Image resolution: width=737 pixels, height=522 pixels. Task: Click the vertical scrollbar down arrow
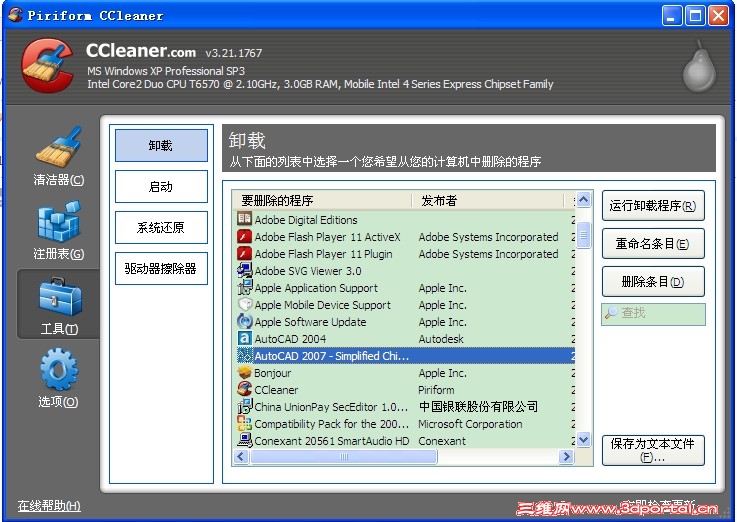point(583,440)
